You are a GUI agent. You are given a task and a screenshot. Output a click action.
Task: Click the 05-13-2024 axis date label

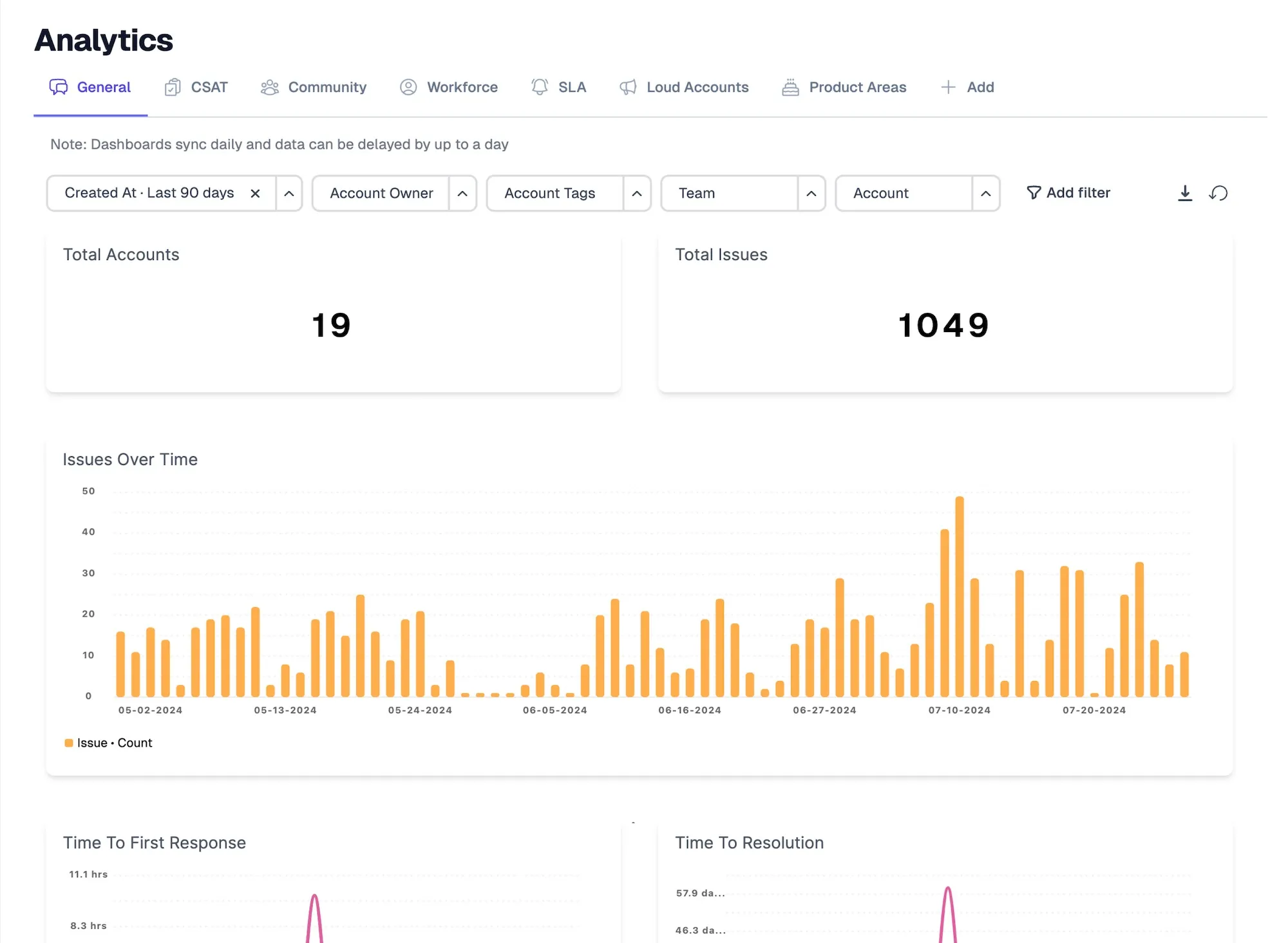coord(285,710)
